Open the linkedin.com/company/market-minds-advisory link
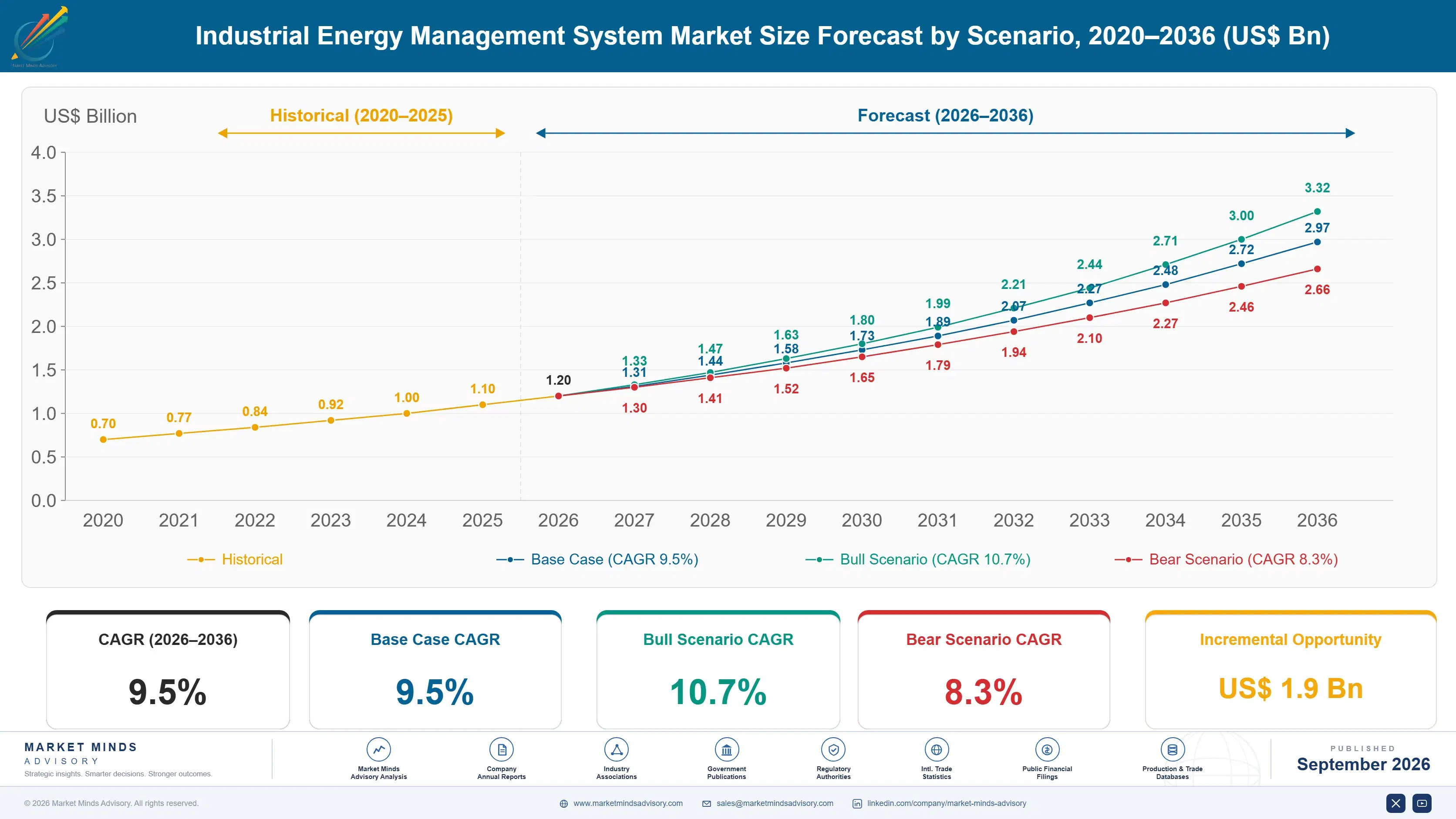Screen dimensions: 1456x819 click(x=947, y=803)
